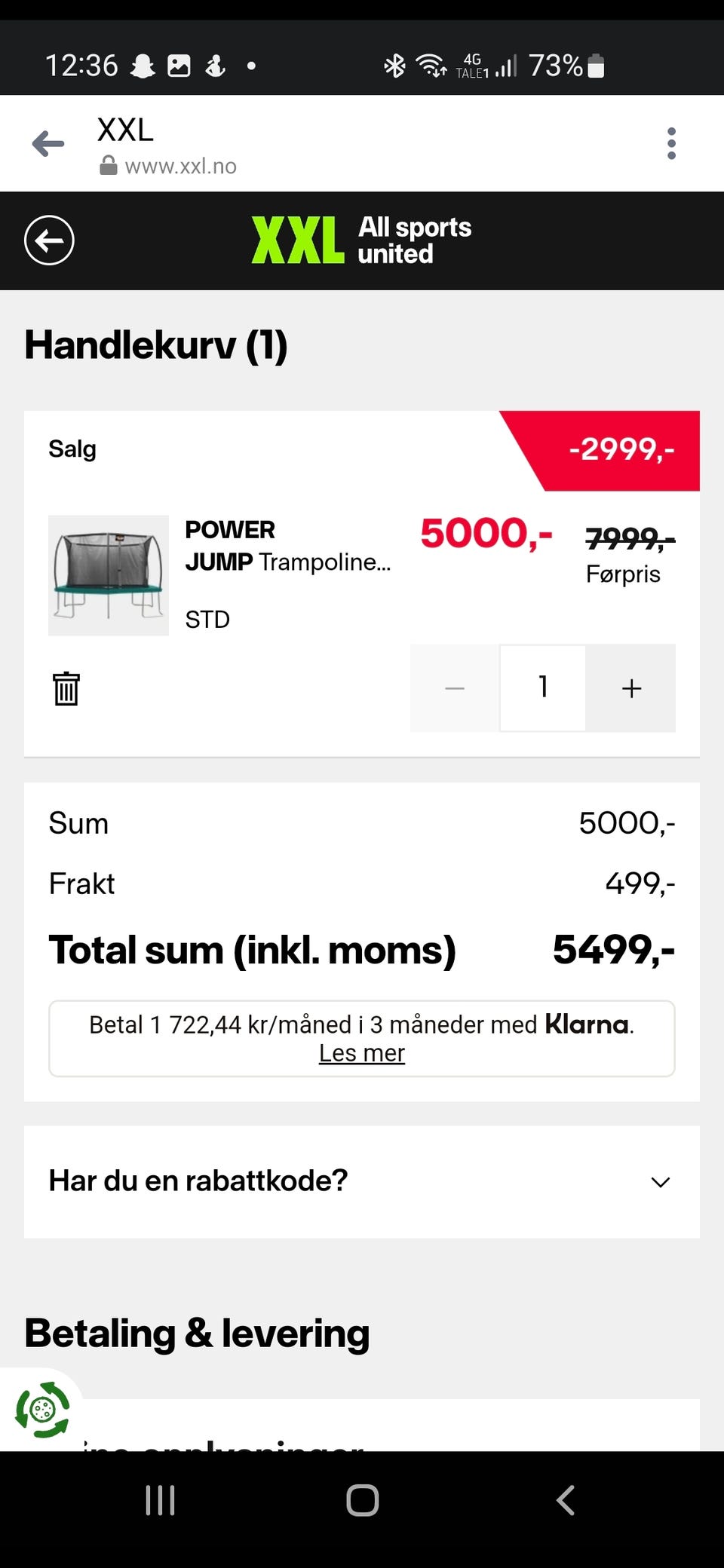This screenshot has width=724, height=1568.
Task: Tap the Android system back button
Action: (566, 1500)
